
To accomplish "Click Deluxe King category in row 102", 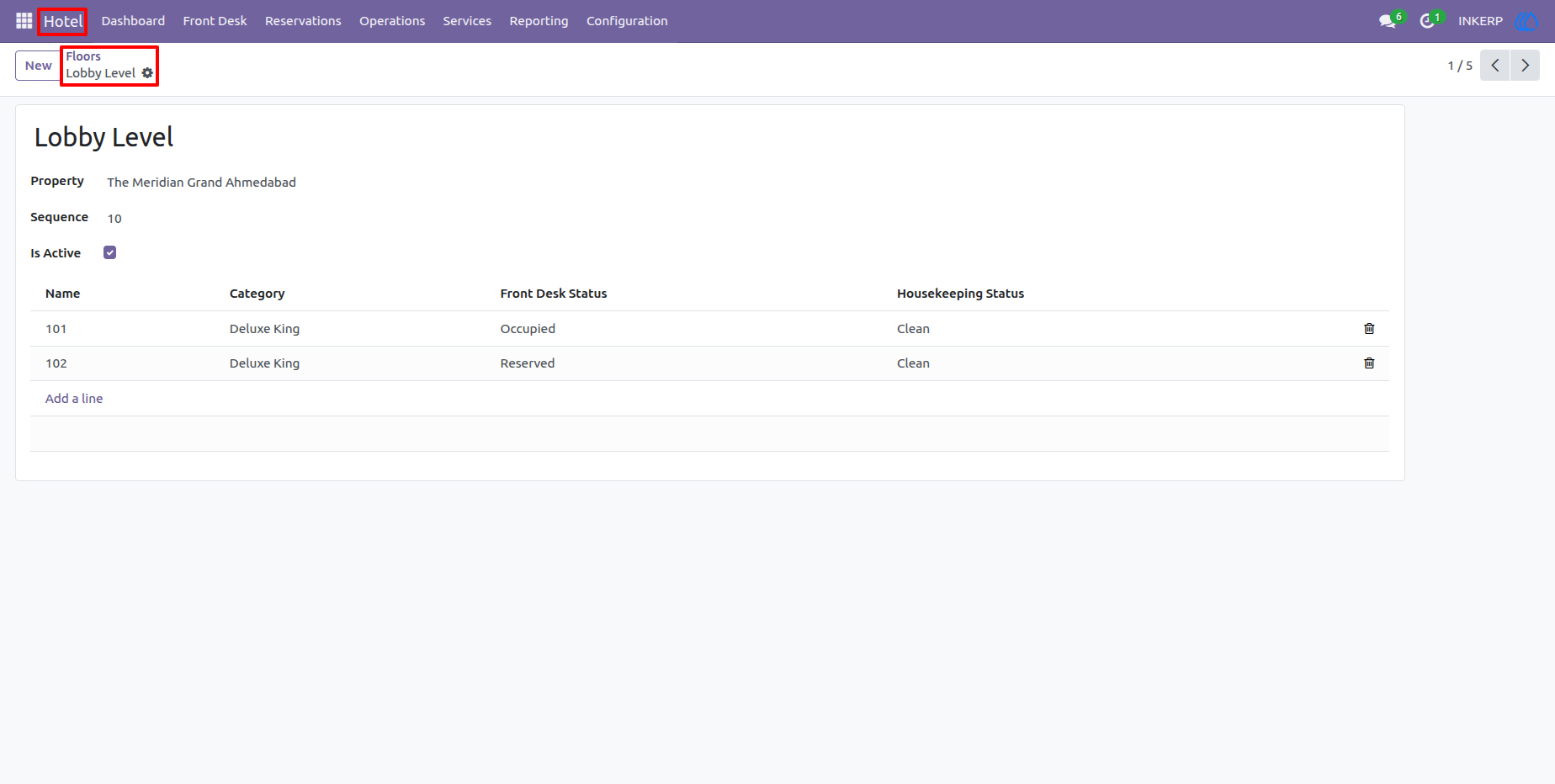I will [264, 363].
